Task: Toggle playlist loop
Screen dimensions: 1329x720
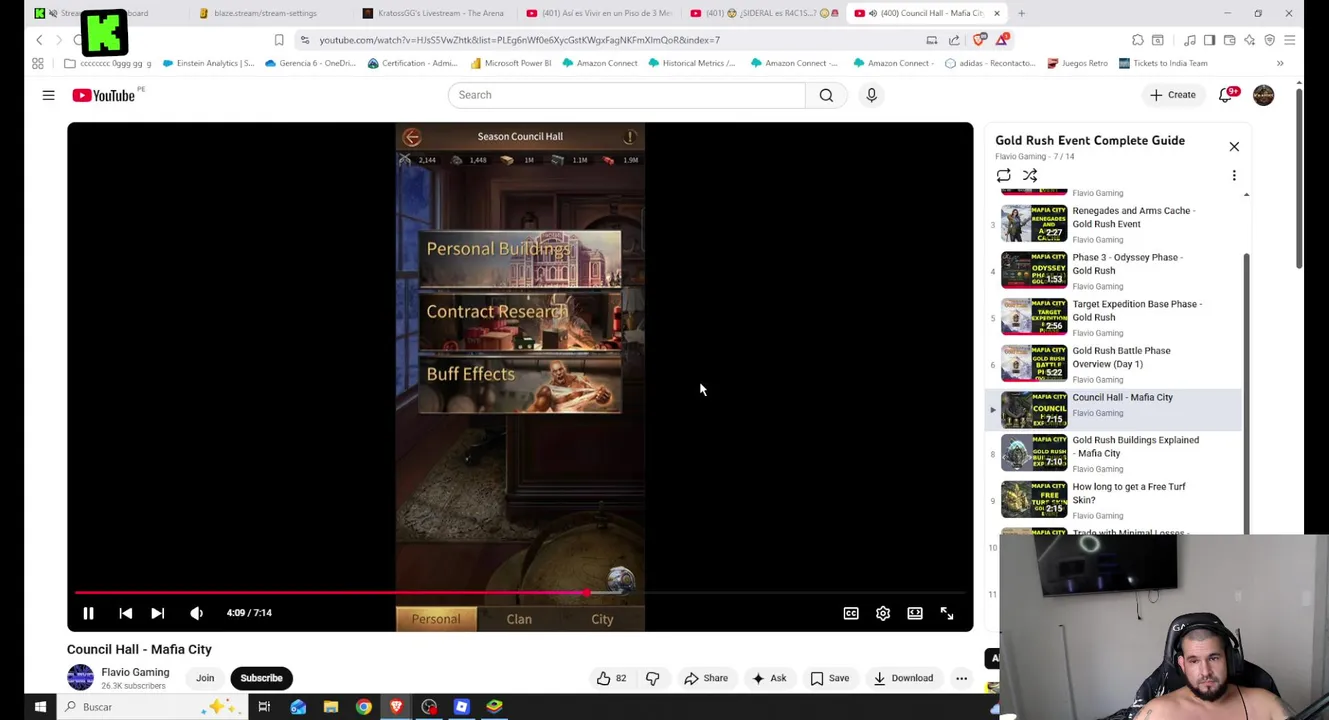Action: (x=1003, y=176)
